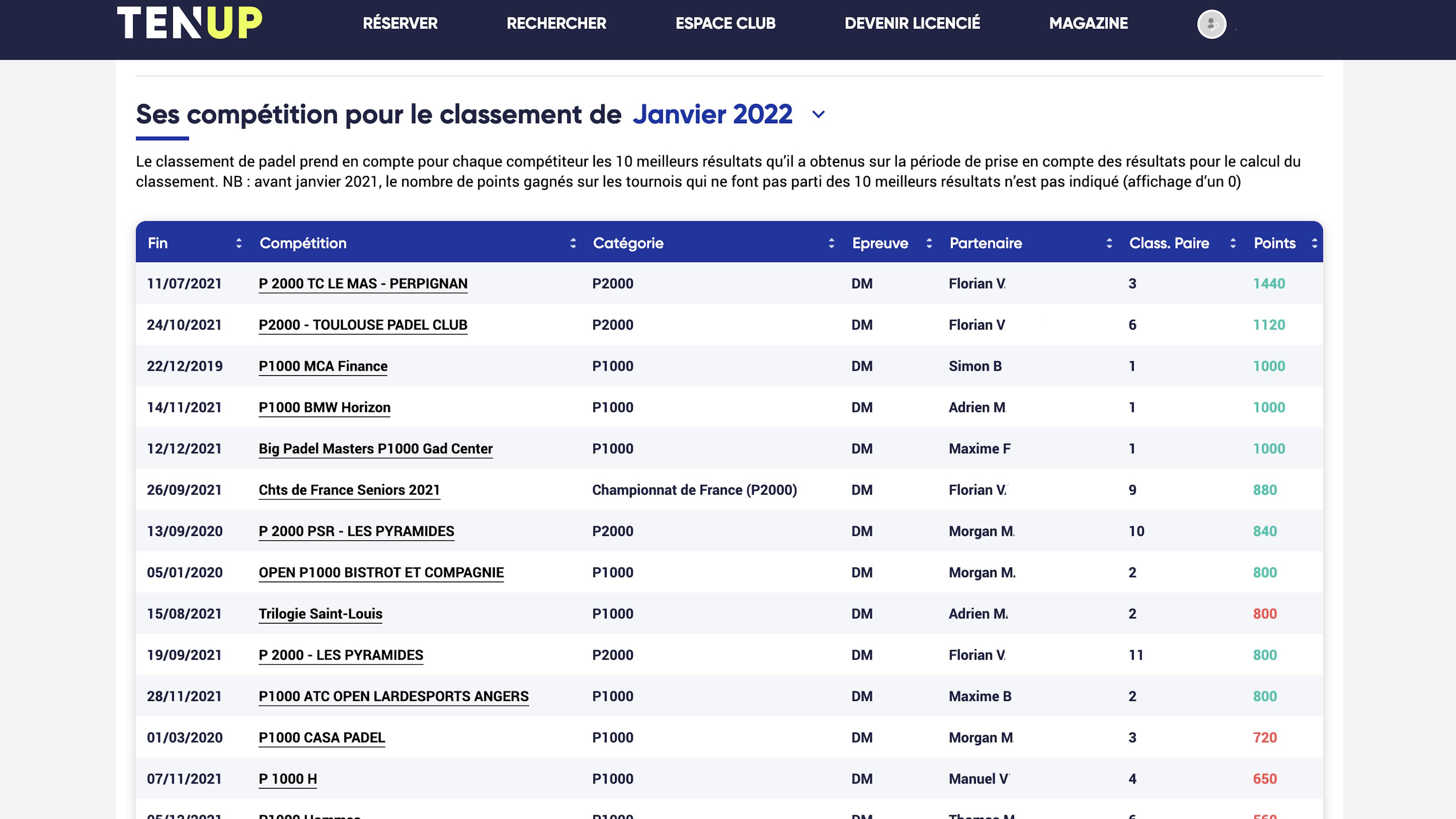Viewport: 1456px width, 819px height.
Task: Select the 1440 points value
Action: pyautogui.click(x=1269, y=284)
